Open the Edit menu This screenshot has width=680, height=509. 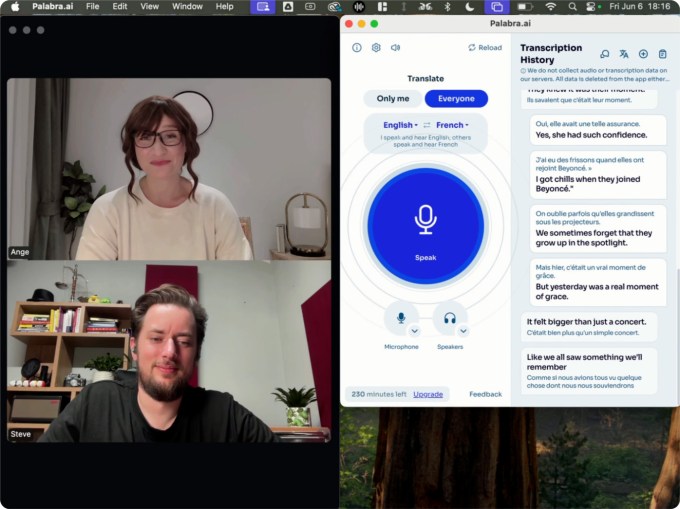coord(120,7)
